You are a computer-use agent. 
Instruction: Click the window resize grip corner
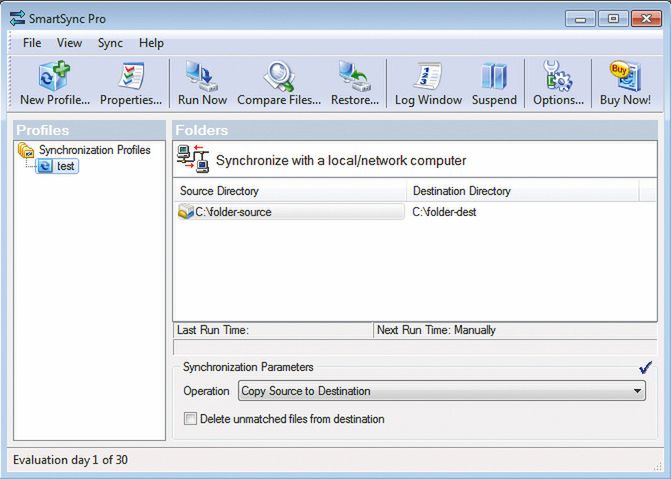(658, 467)
